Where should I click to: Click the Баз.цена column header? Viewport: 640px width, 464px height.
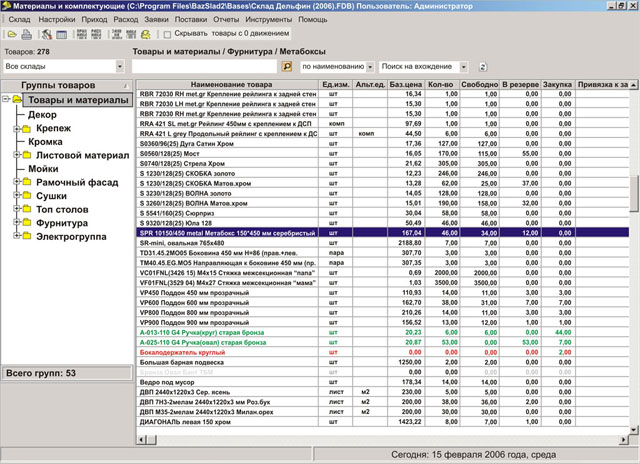406,84
